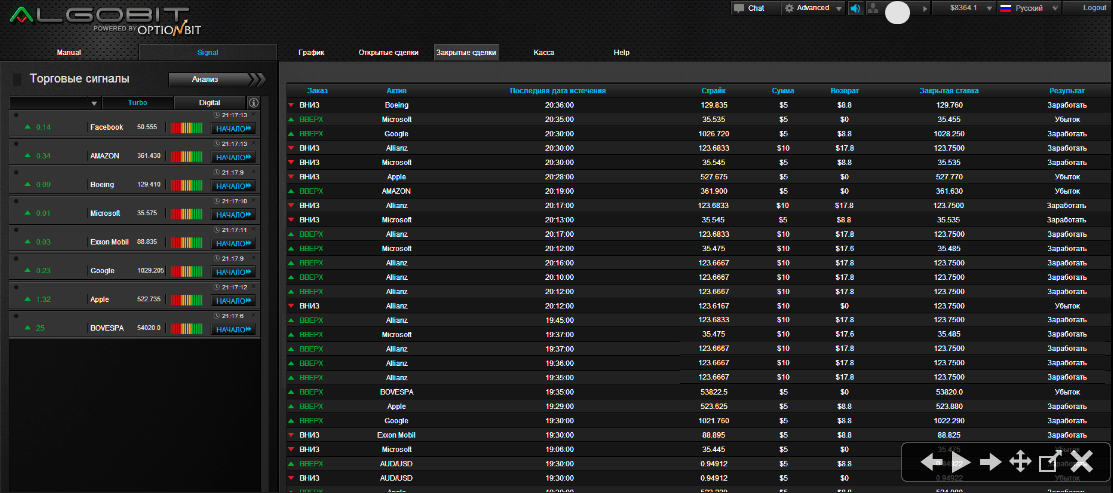Click the Logout button
Image resolution: width=1113 pixels, height=493 pixels.
(x=1094, y=8)
